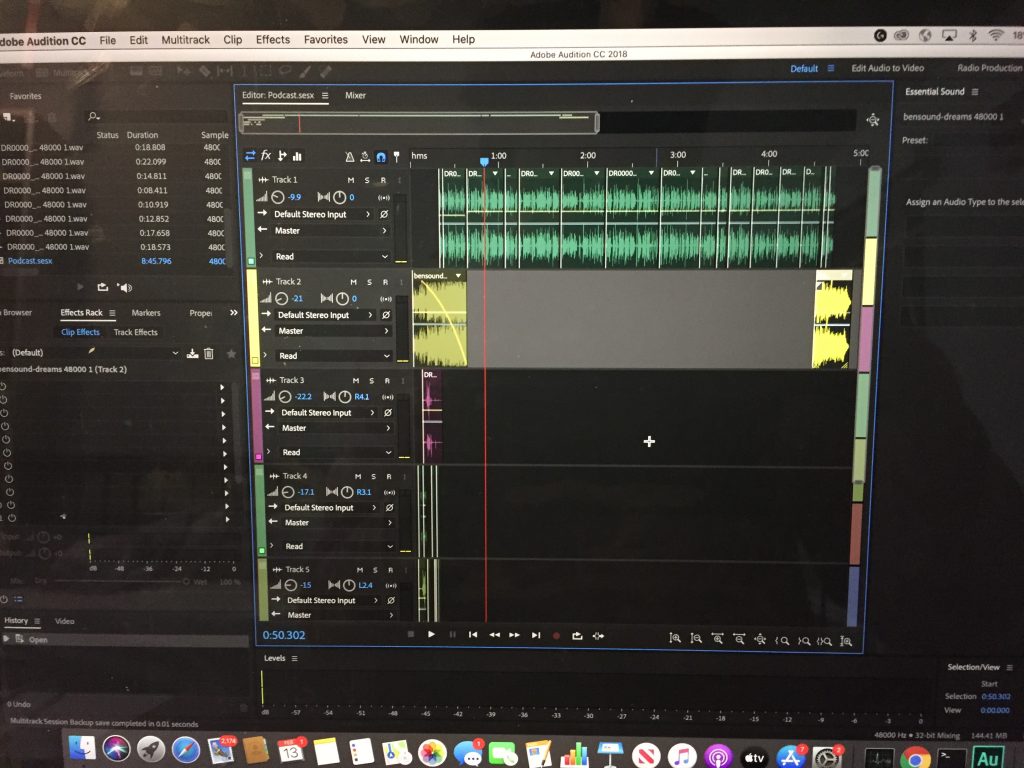Click the red Record button
The width and height of the screenshot is (1024, 768).
(x=556, y=635)
